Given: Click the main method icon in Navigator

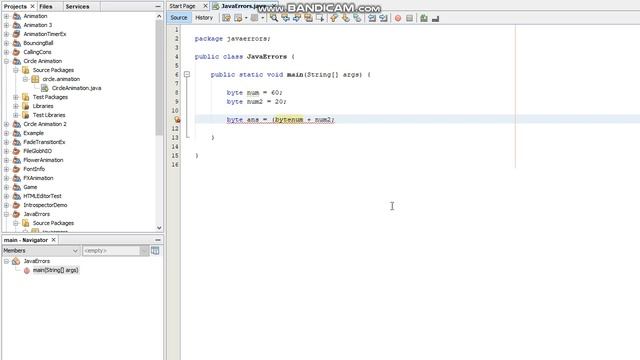Looking at the screenshot, I should point(27,270).
